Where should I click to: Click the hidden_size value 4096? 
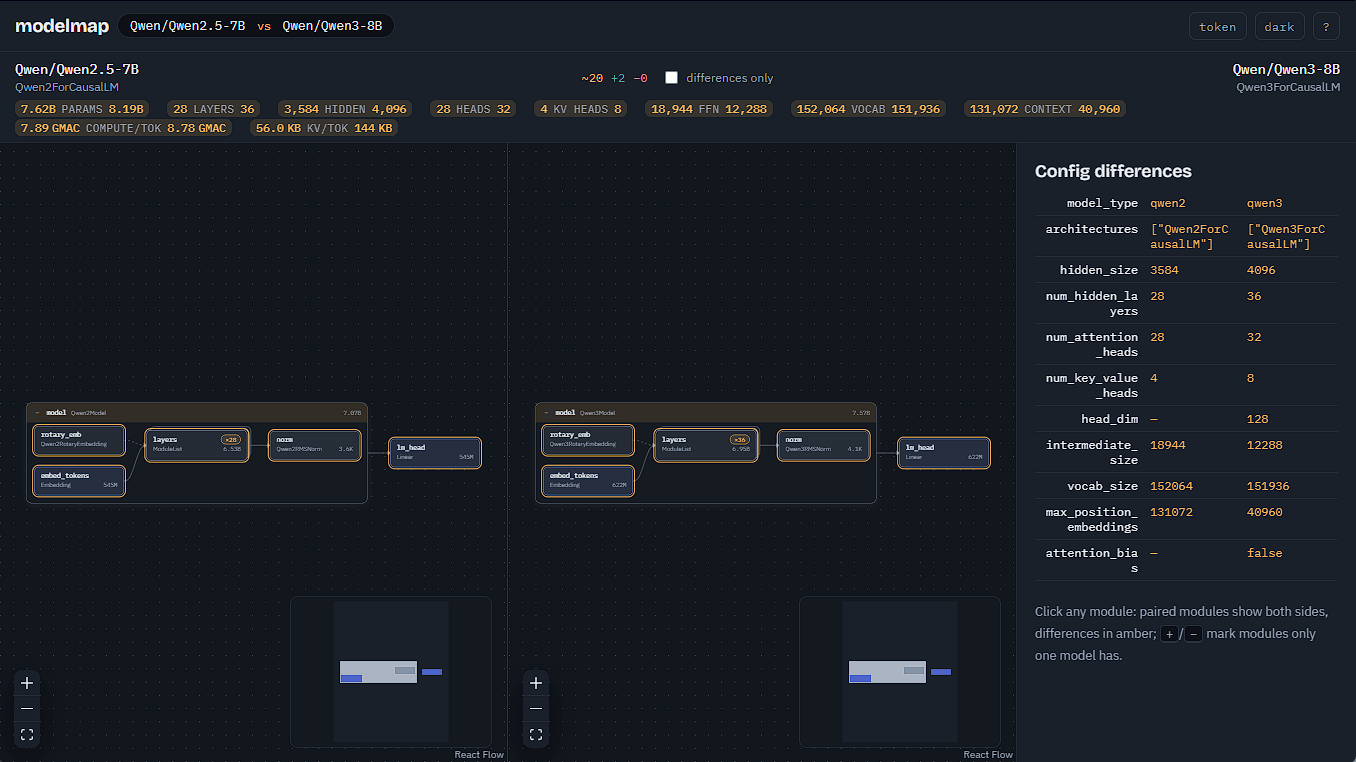coord(1261,270)
